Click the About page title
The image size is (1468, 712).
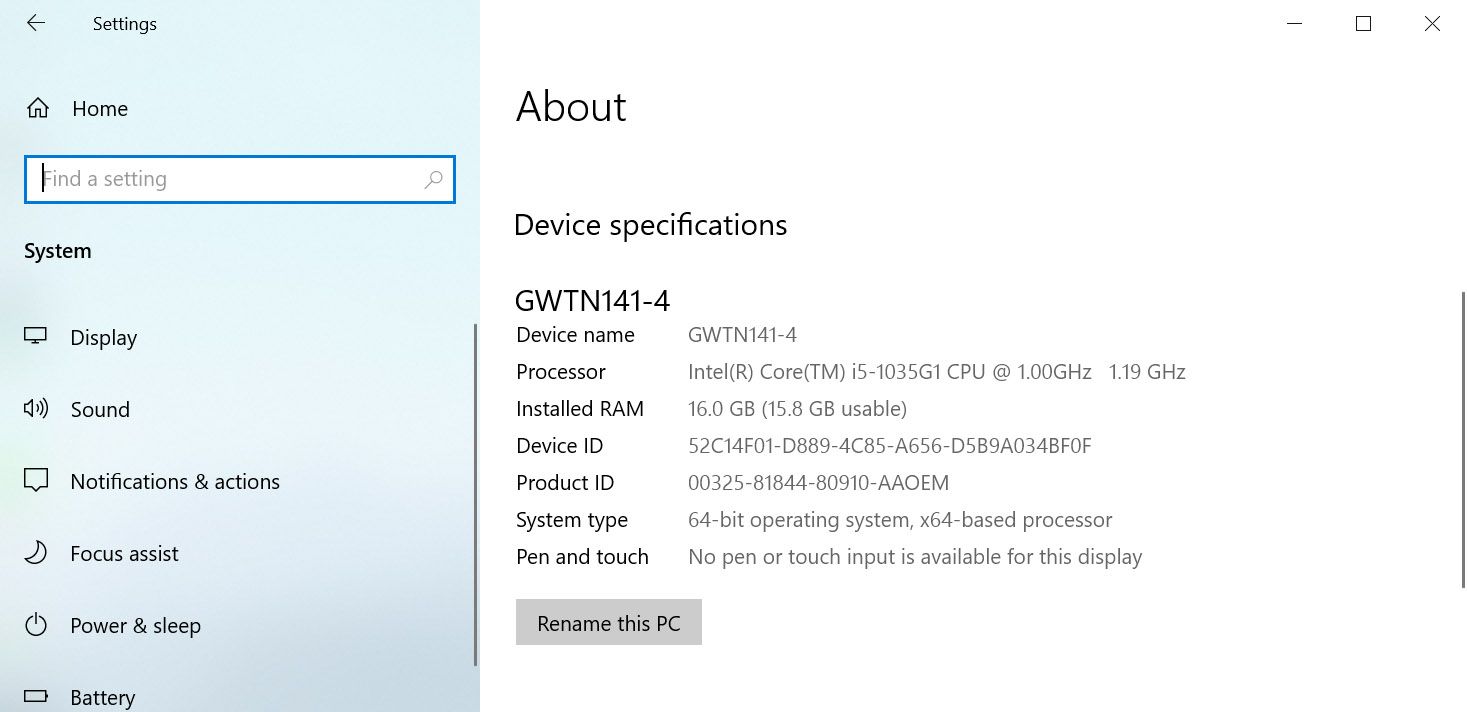pos(571,107)
